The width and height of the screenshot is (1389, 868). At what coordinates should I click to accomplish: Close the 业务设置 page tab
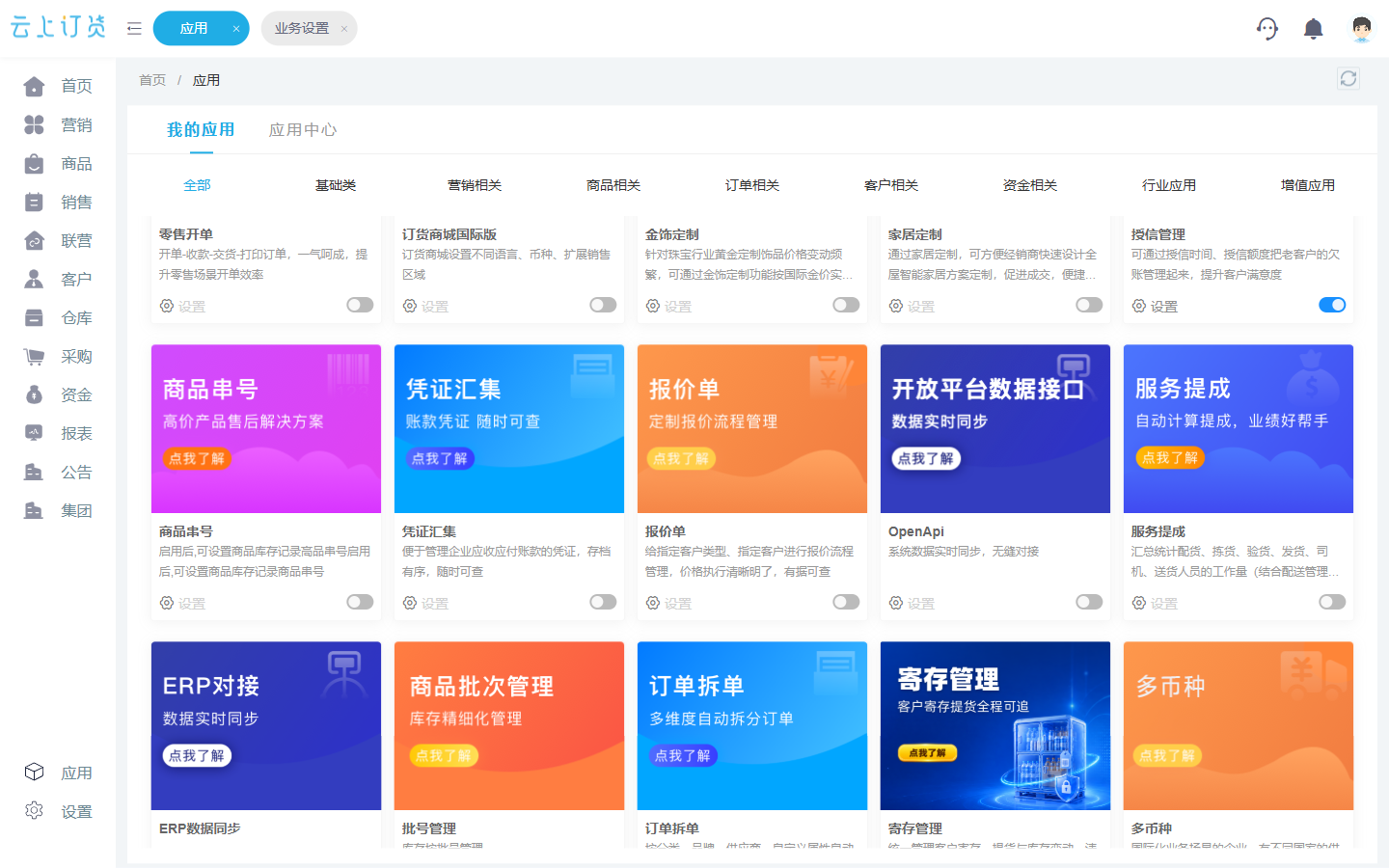(x=344, y=29)
